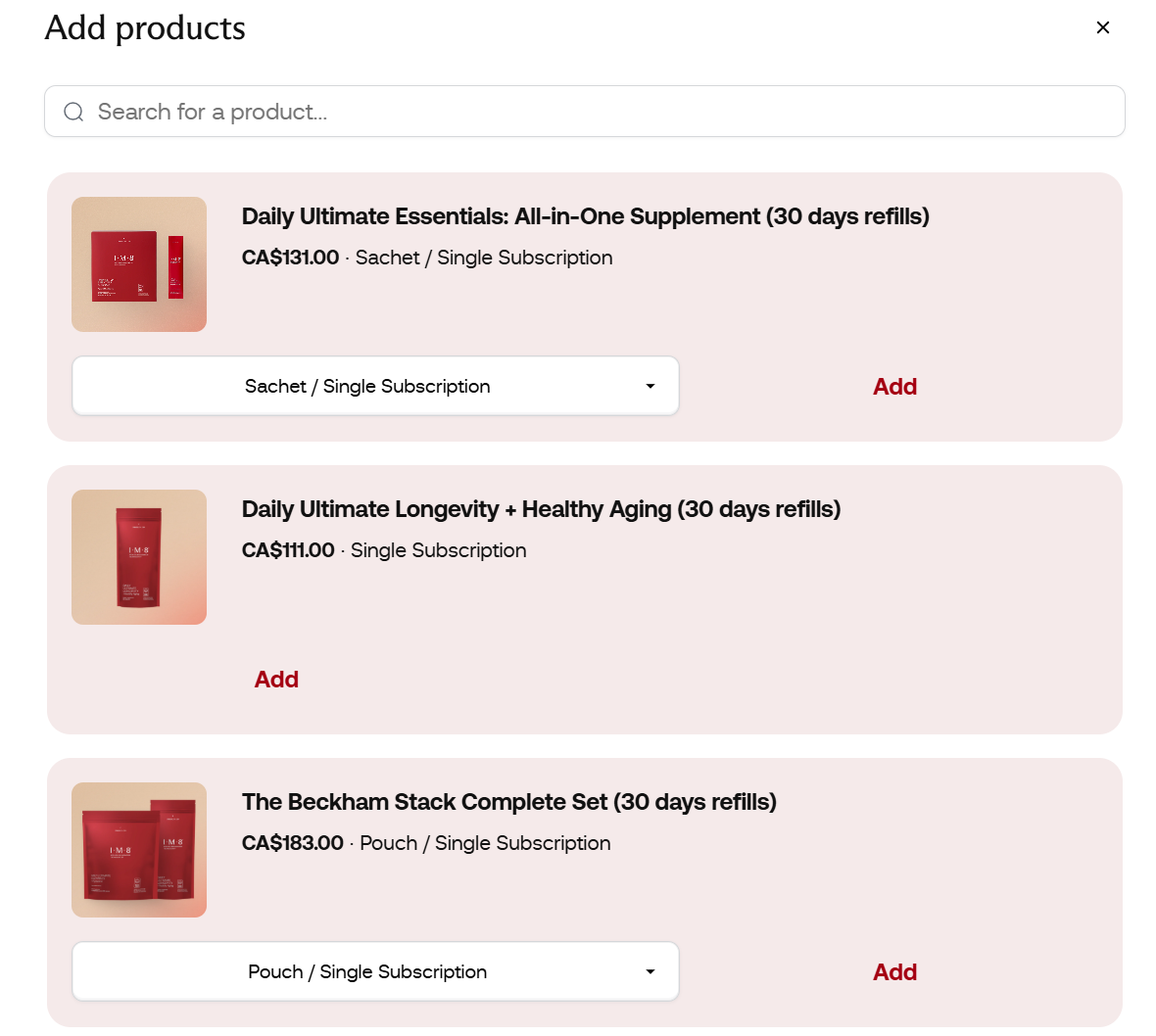Expand Sachet / Single Subscription dropdown

(375, 386)
